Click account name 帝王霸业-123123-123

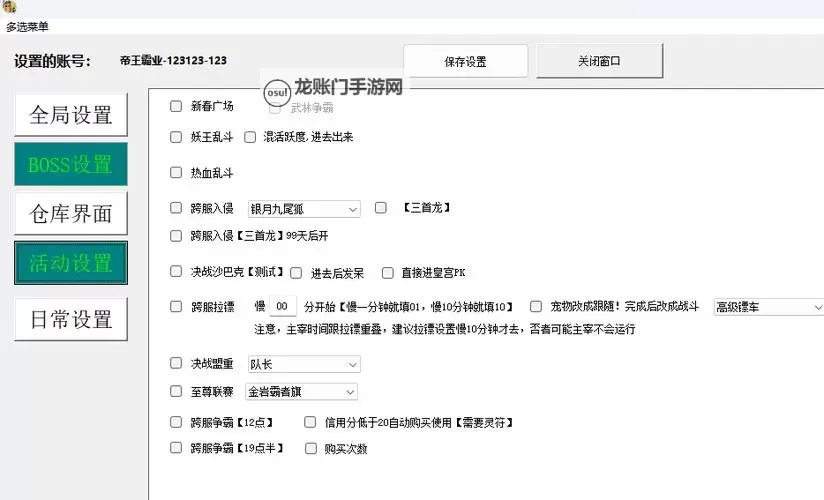[x=173, y=60]
